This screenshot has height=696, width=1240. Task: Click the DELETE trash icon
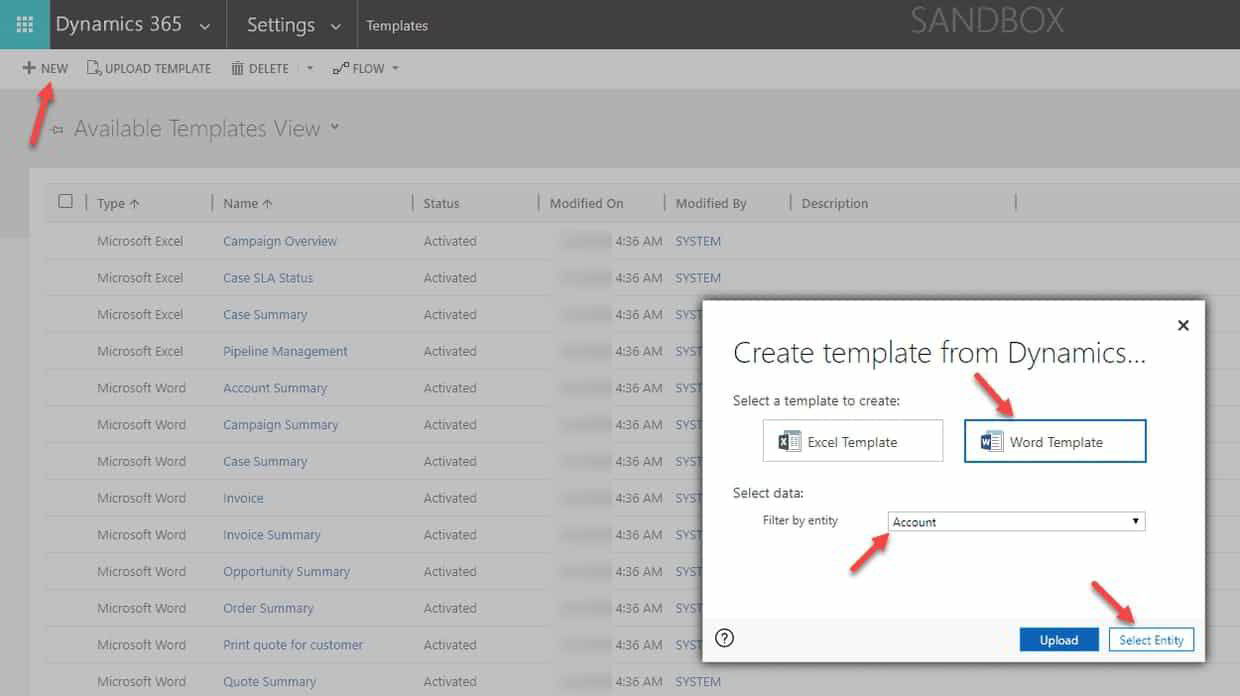pyautogui.click(x=236, y=68)
